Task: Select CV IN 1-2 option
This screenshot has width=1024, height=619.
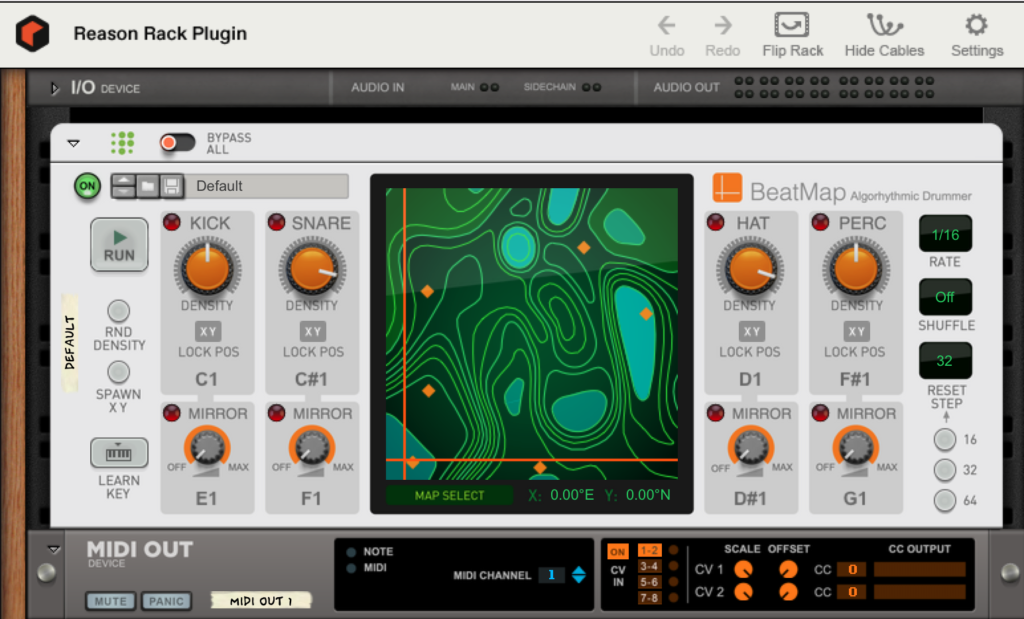Action: [650, 550]
